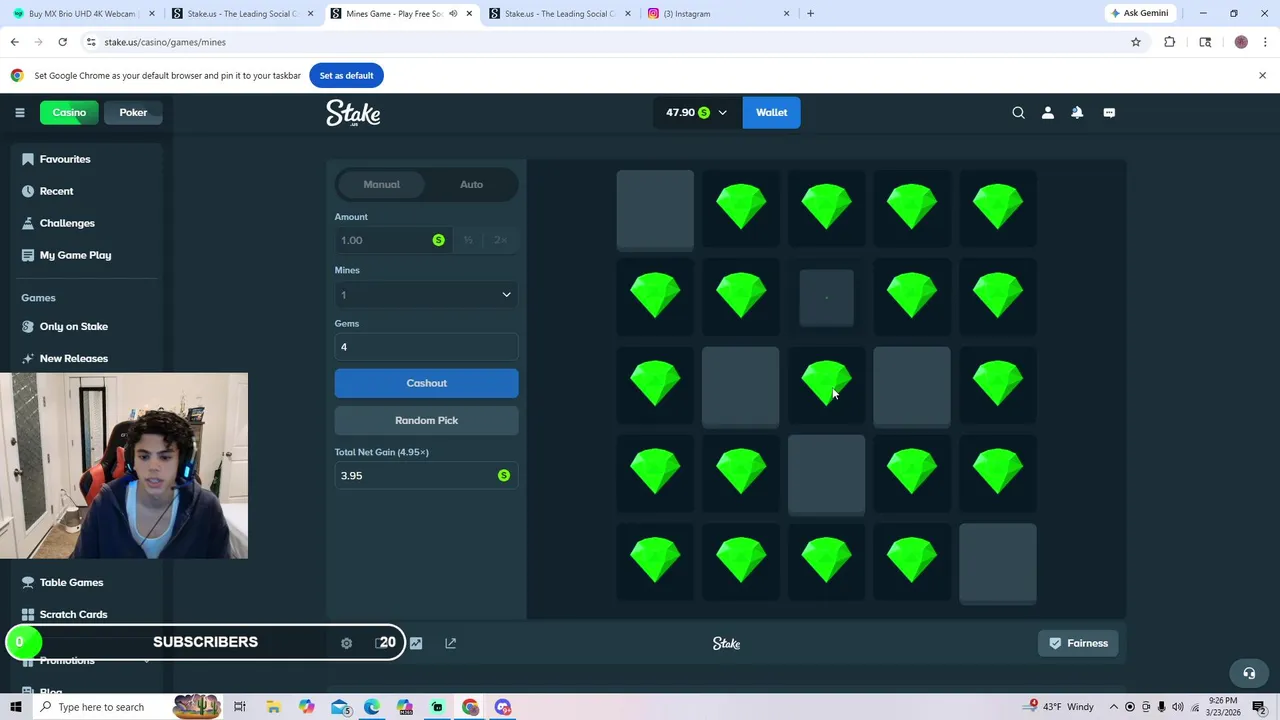Click the Cashout button

click(426, 383)
